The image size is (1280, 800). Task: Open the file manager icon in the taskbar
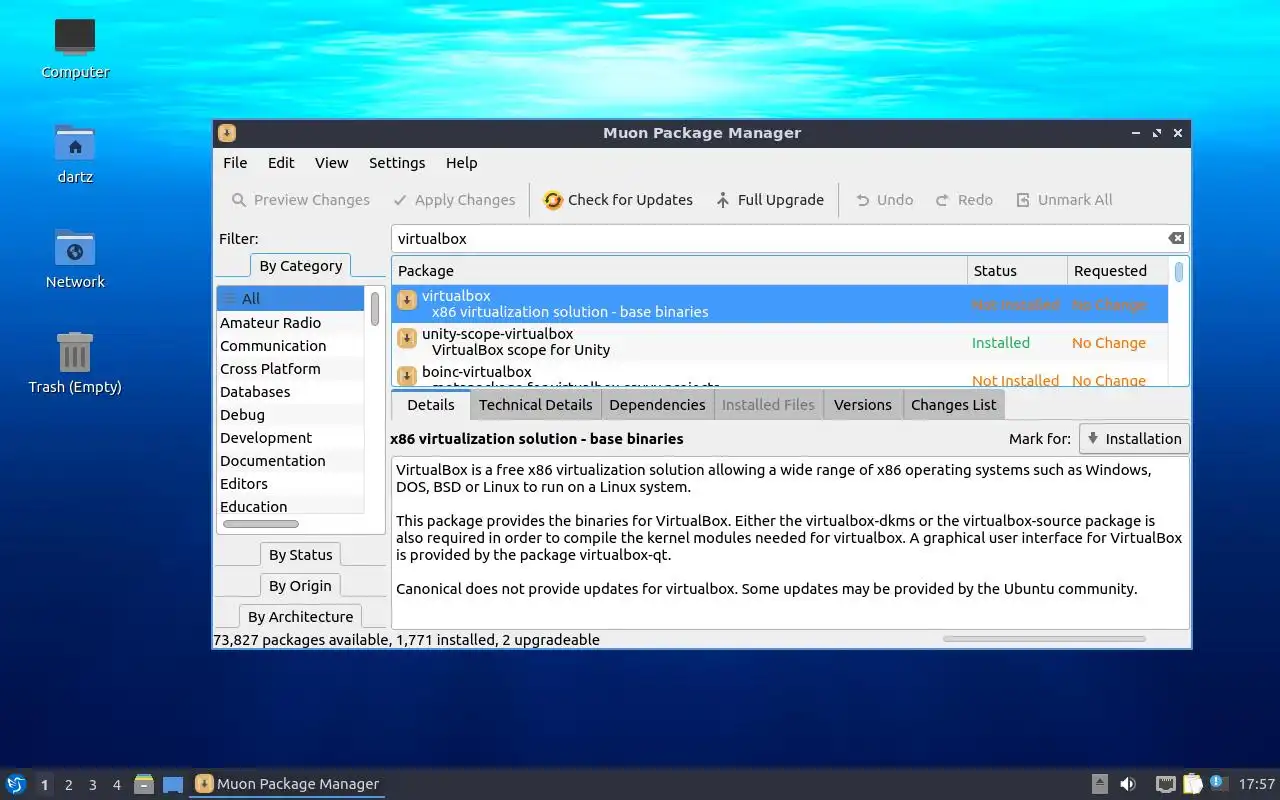(144, 784)
